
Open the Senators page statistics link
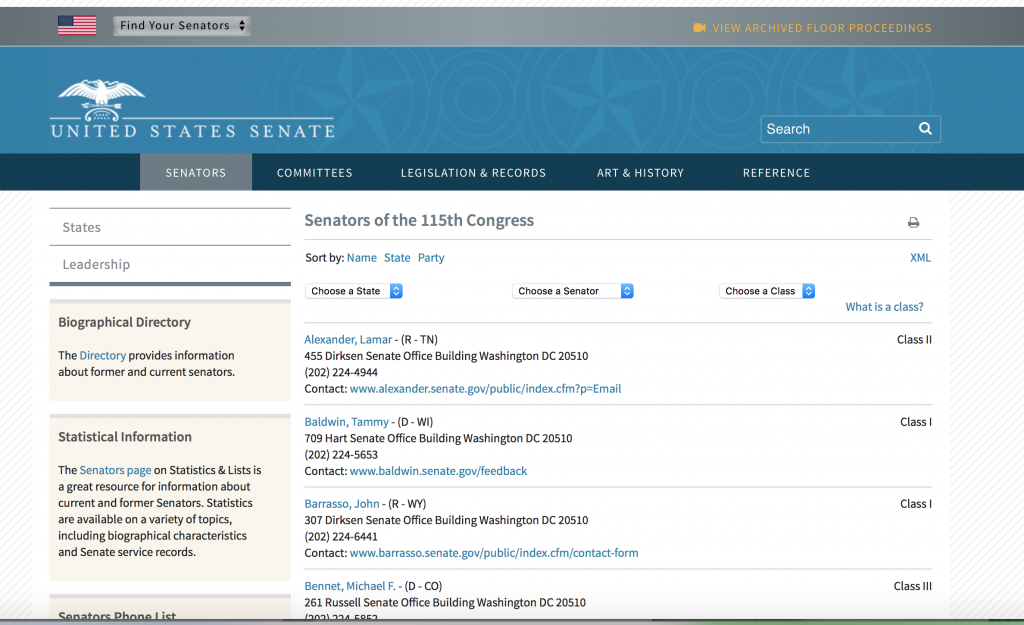[x=115, y=470]
